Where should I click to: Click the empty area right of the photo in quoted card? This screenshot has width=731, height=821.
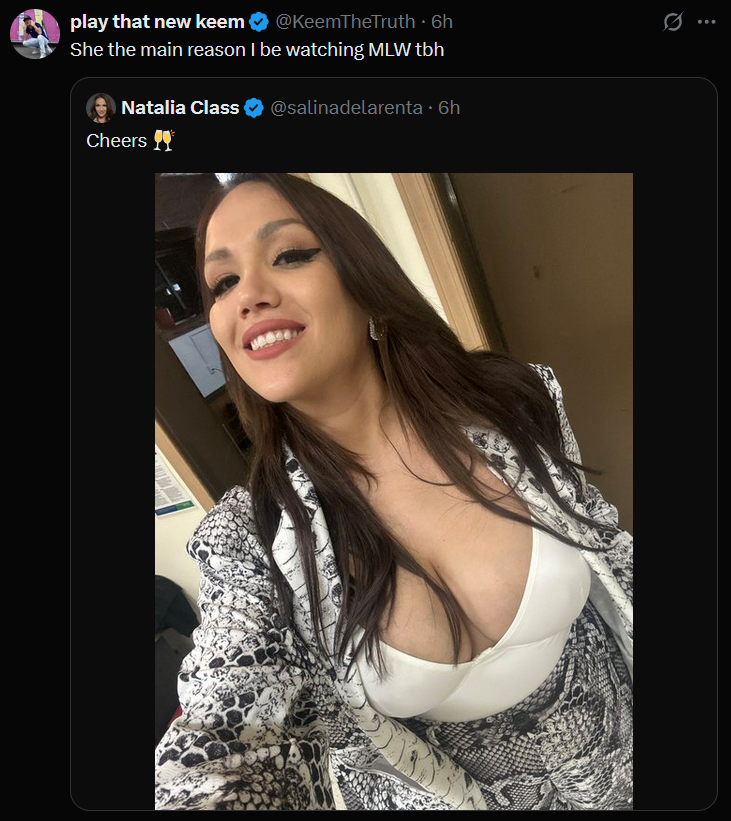(674, 491)
